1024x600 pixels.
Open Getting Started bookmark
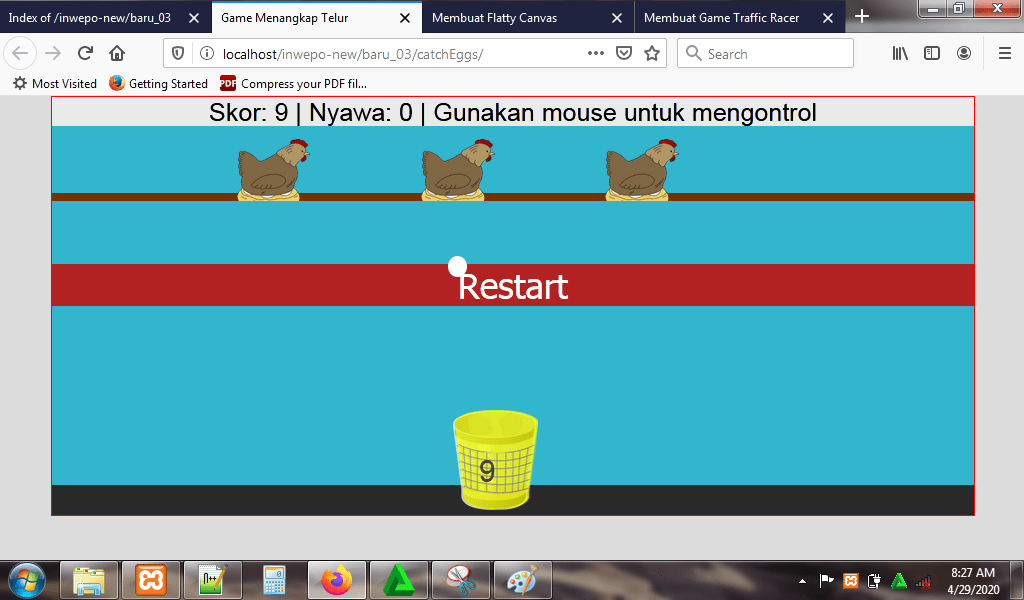(x=158, y=84)
